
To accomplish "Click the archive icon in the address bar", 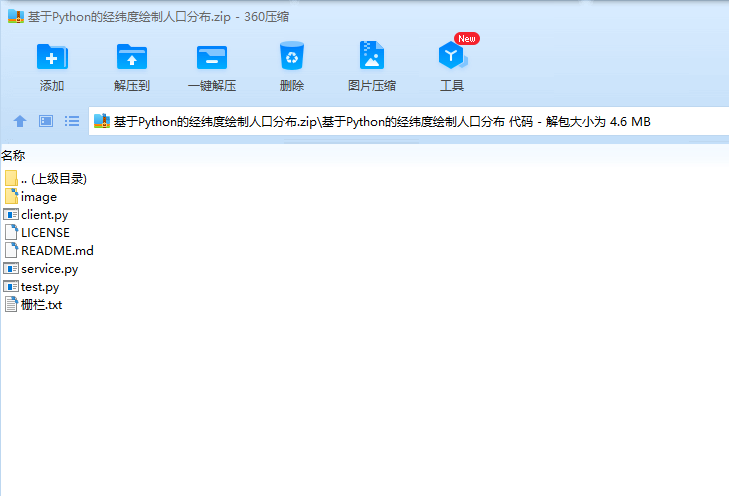I will [x=102, y=121].
